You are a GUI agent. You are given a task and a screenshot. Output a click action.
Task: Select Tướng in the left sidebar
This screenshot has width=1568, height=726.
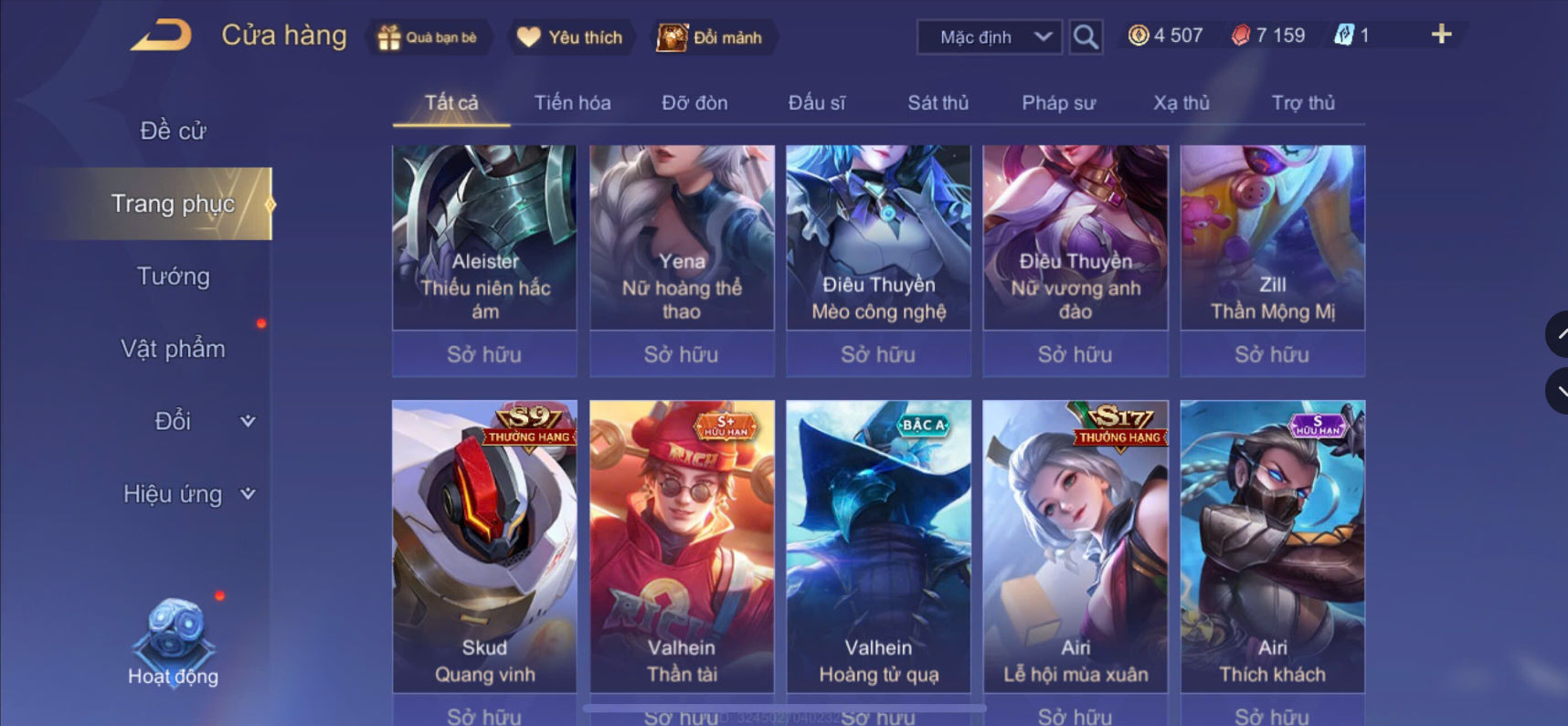tap(173, 276)
